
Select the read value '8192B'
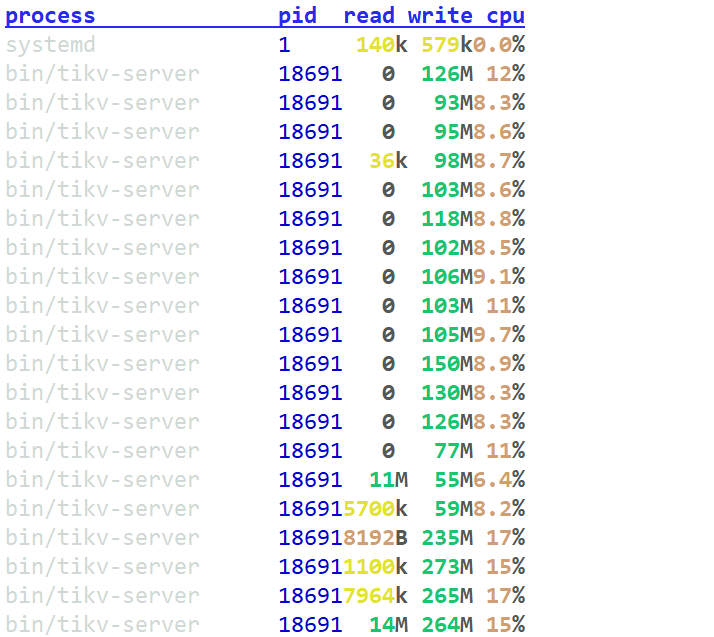click(375, 538)
